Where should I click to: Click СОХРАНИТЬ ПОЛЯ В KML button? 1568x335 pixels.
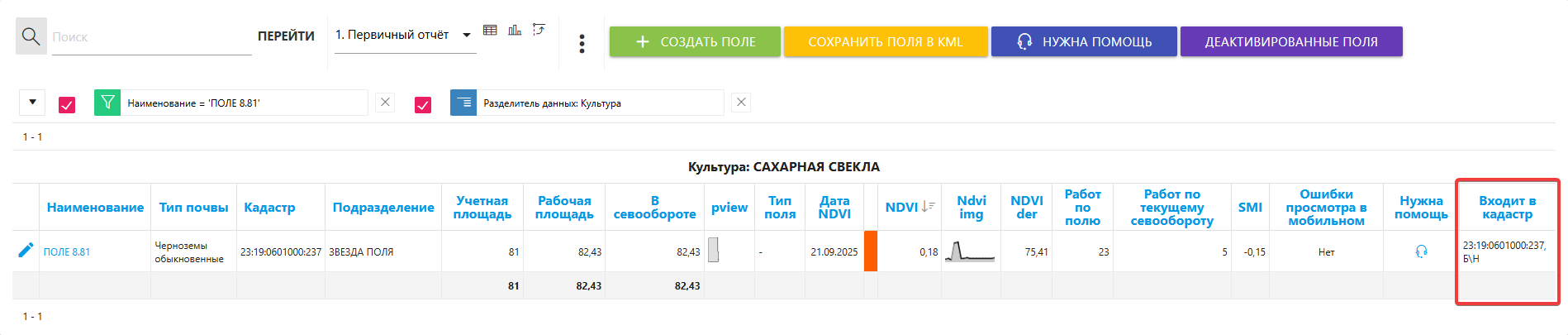885,41
